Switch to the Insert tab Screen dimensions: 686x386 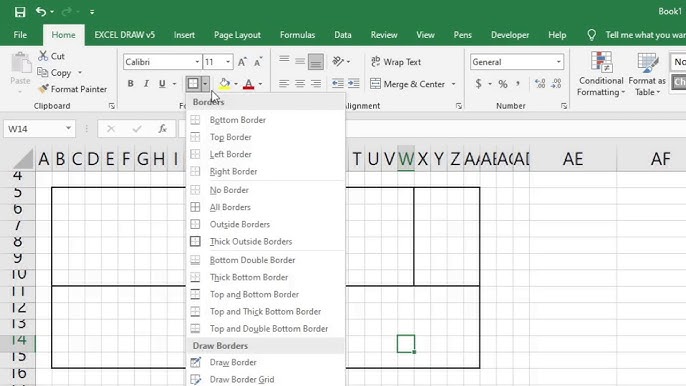[184, 35]
